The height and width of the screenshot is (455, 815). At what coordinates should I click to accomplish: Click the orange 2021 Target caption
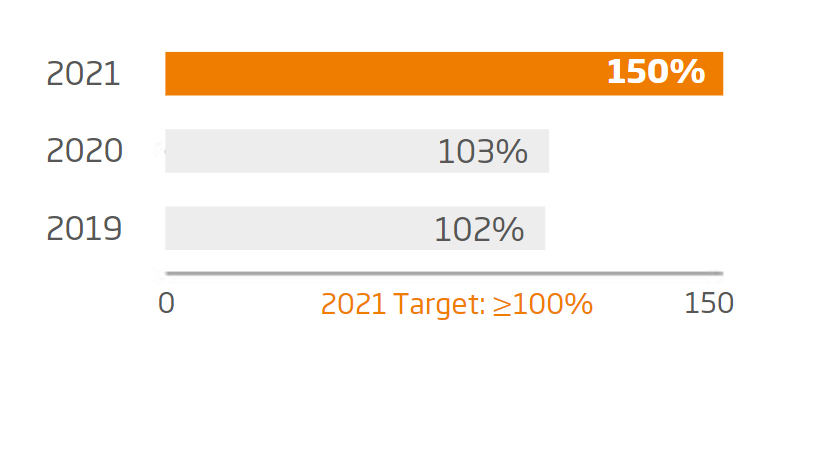click(457, 304)
